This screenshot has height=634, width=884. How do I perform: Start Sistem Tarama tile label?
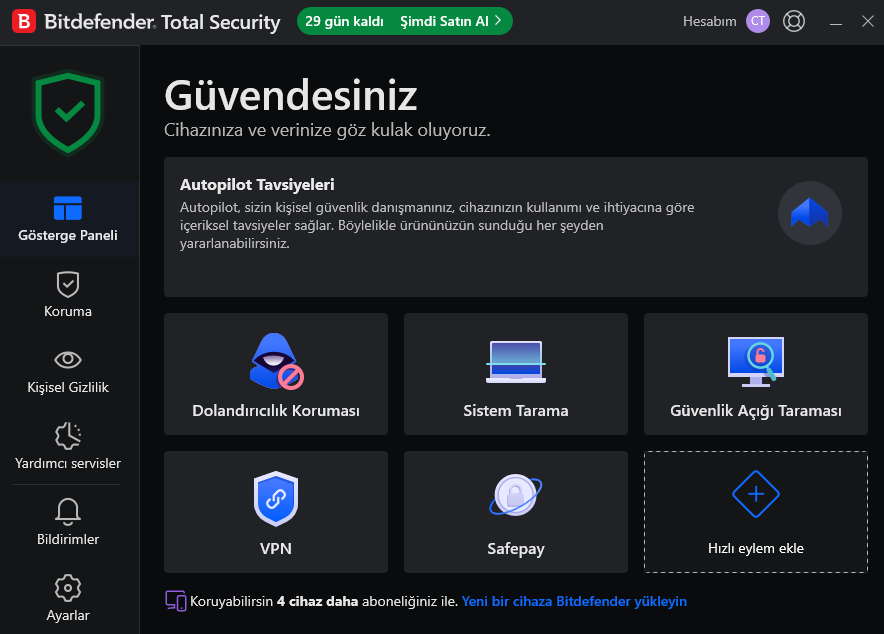point(516,411)
